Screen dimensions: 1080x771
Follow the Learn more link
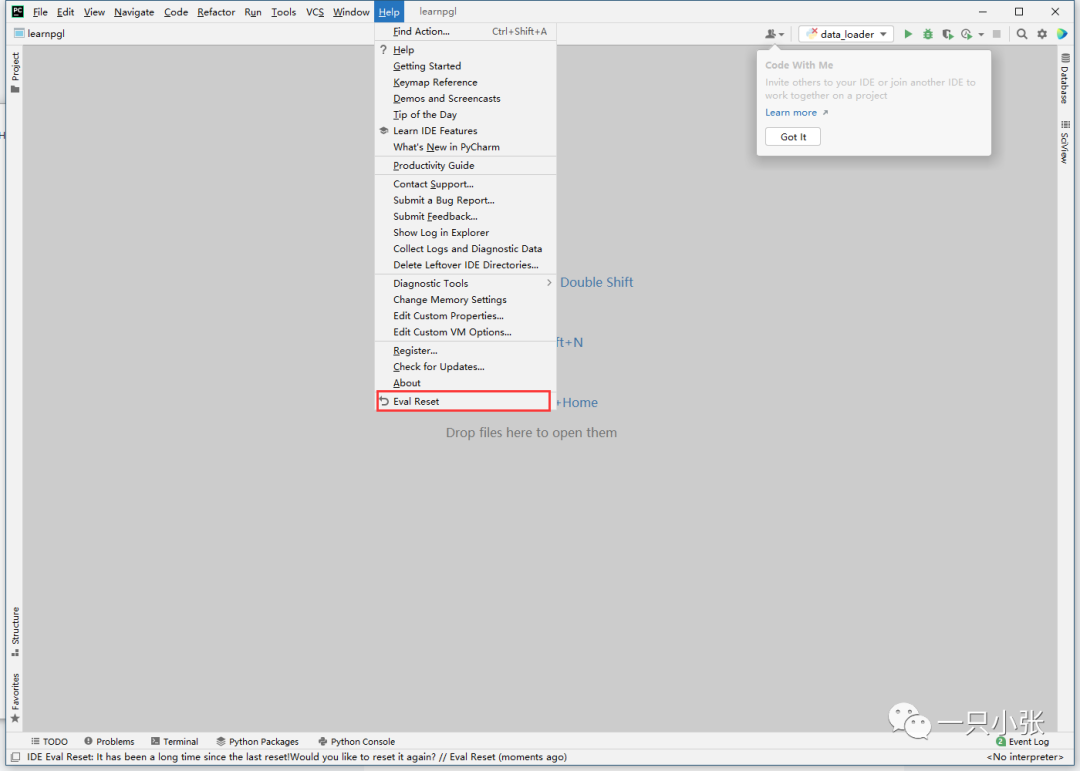click(796, 112)
